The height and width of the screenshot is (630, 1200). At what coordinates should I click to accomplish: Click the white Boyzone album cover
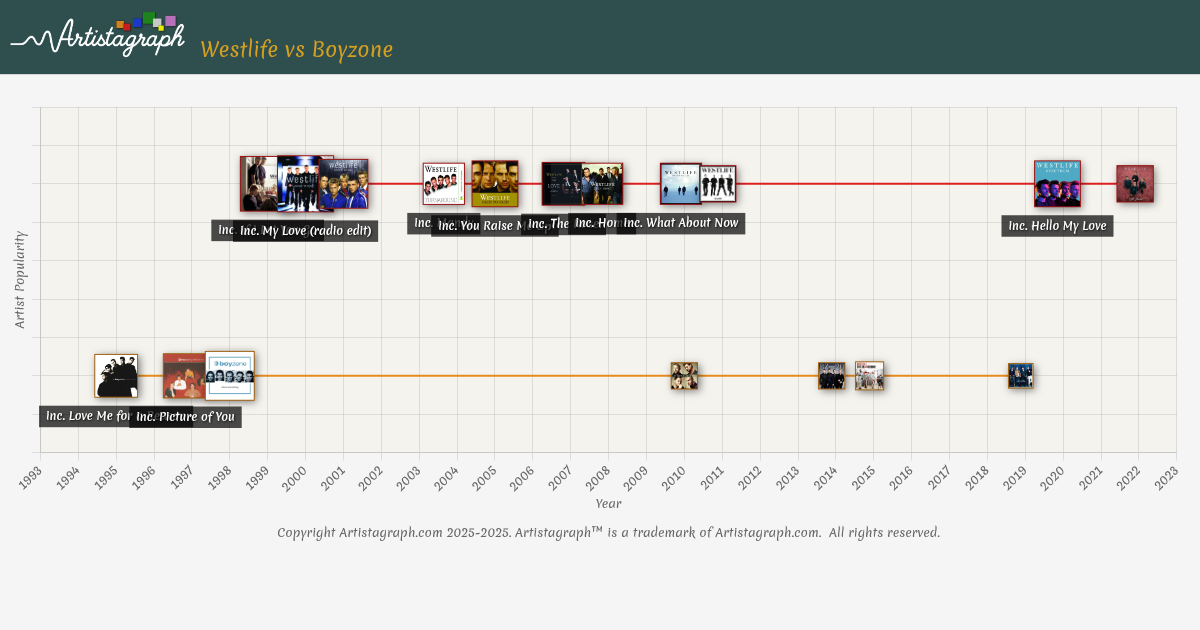click(x=231, y=376)
